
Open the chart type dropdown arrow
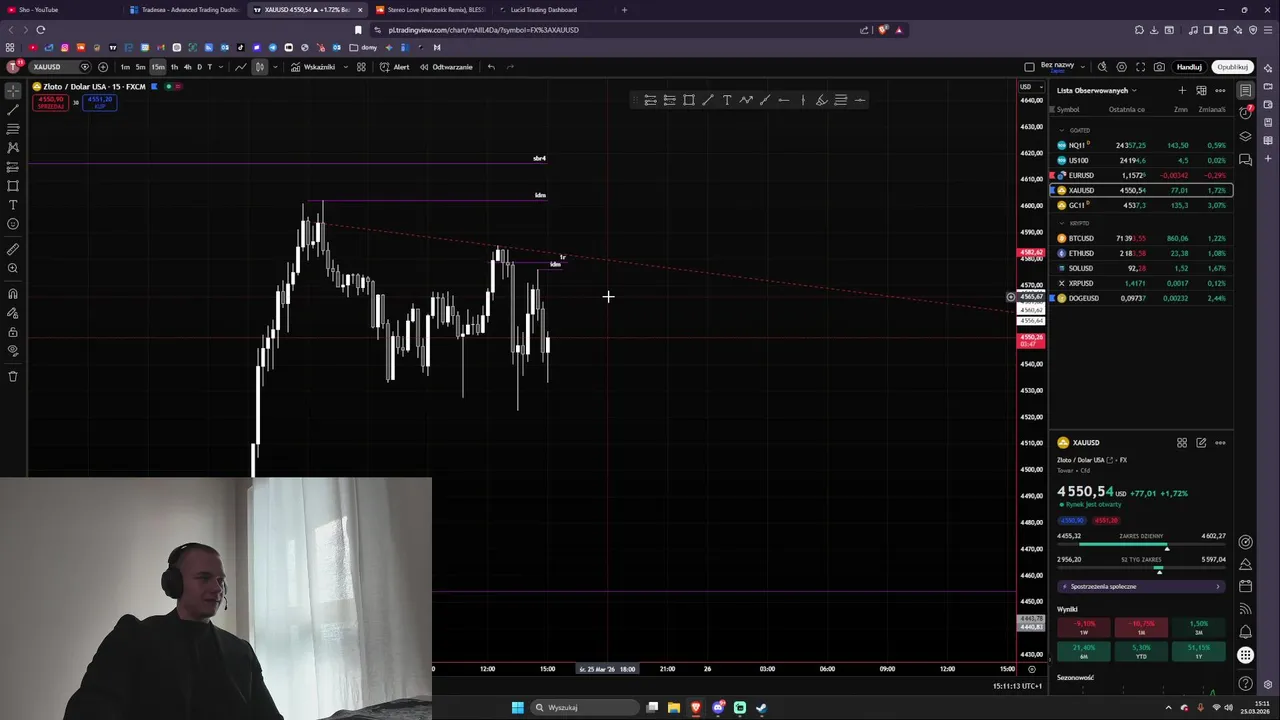(x=274, y=67)
